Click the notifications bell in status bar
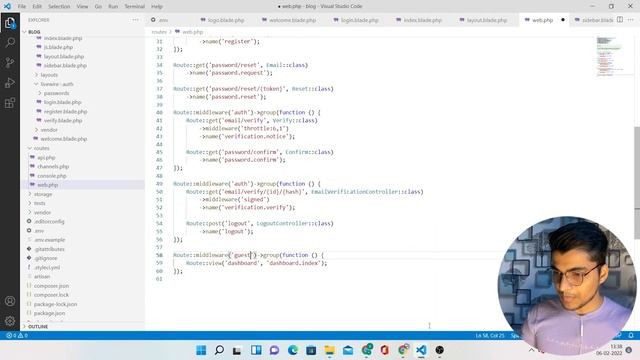The image size is (640, 360). 631,336
